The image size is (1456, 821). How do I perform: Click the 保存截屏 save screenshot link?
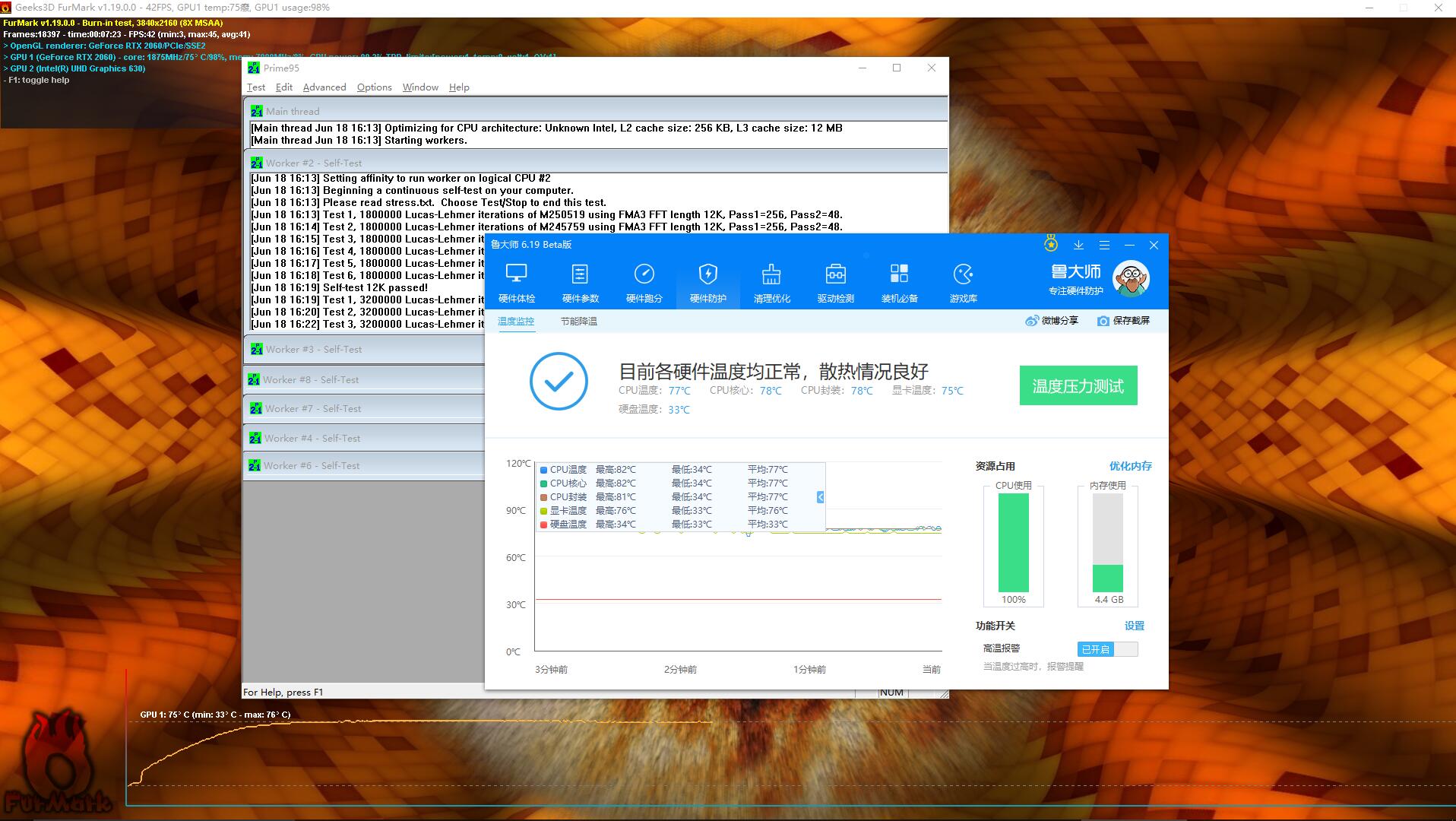[x=1132, y=321]
